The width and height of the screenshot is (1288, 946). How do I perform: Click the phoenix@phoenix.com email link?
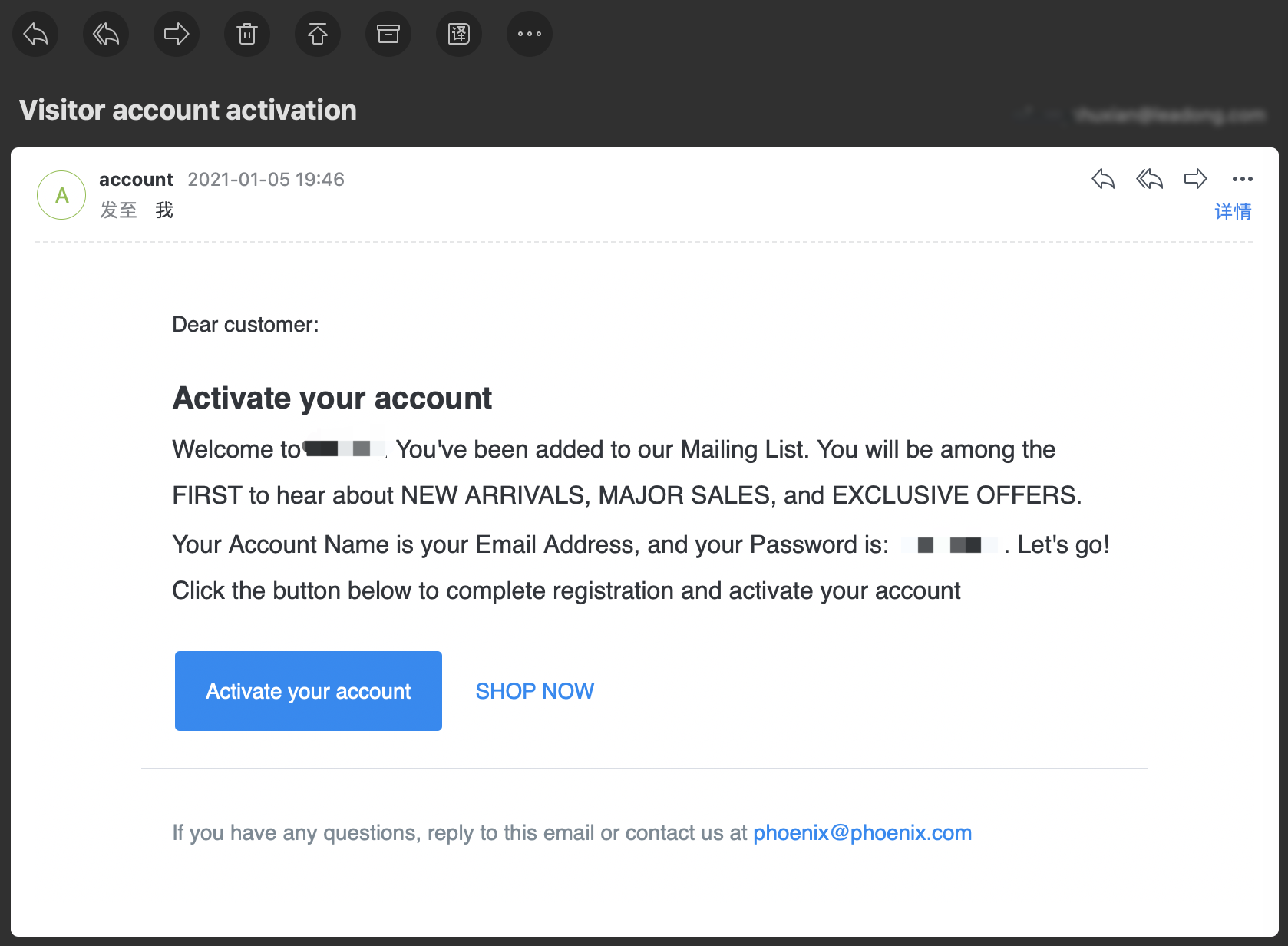tap(862, 833)
